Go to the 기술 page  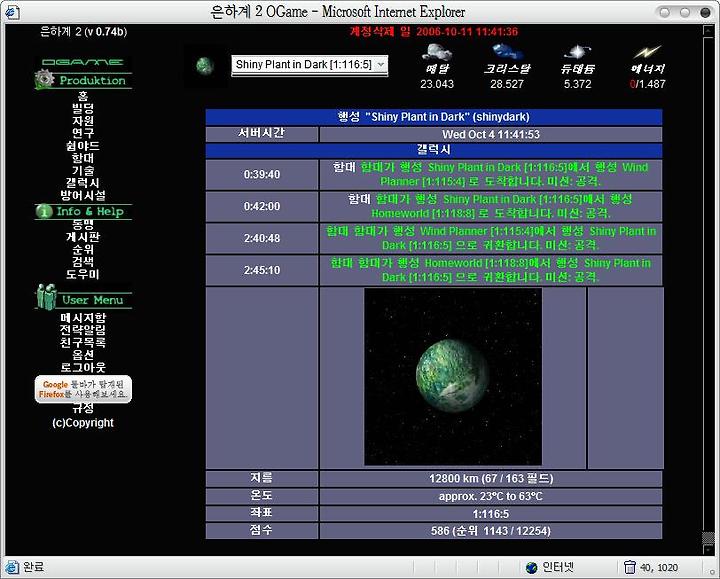tap(83, 170)
